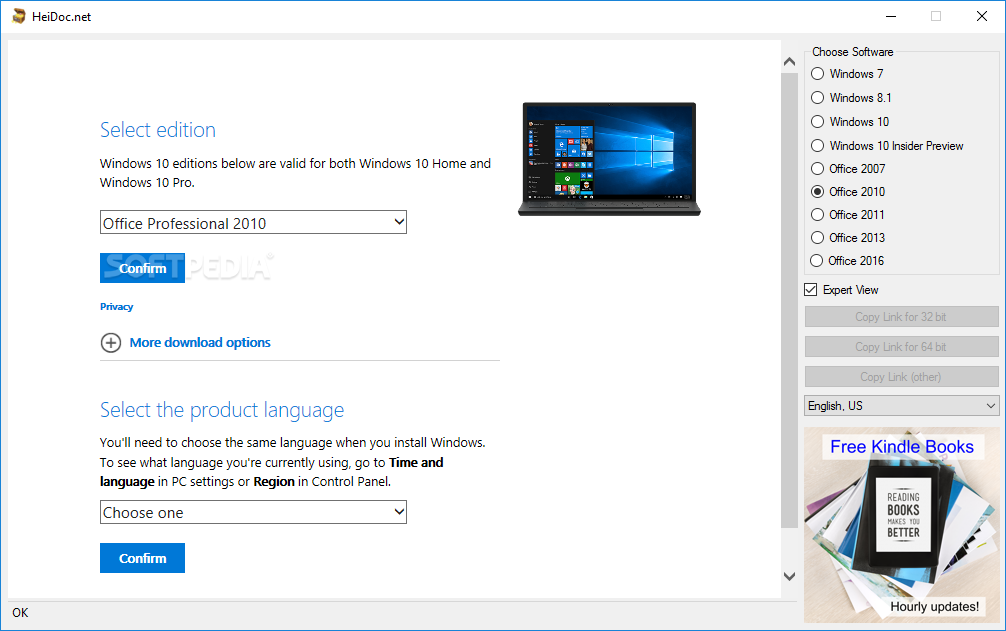The image size is (1006, 631).
Task: Click the Select edition heading
Action: (x=158, y=130)
